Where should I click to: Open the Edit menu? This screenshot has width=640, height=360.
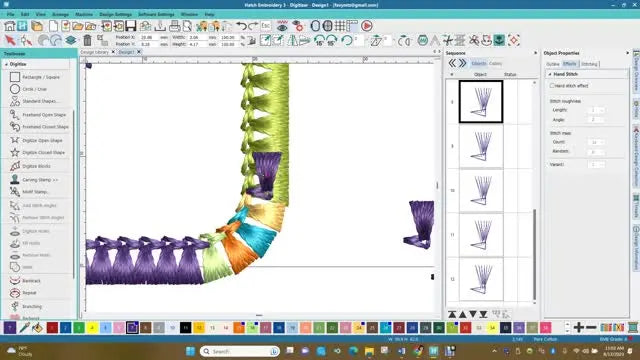click(24, 15)
